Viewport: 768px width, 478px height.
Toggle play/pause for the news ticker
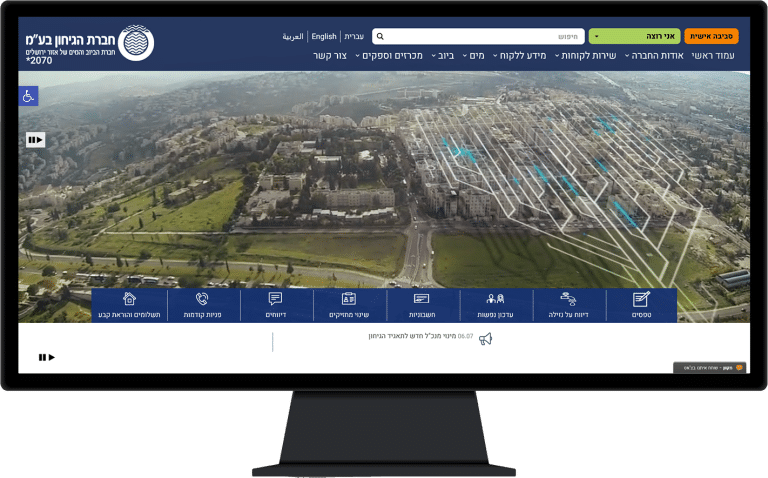47,358
